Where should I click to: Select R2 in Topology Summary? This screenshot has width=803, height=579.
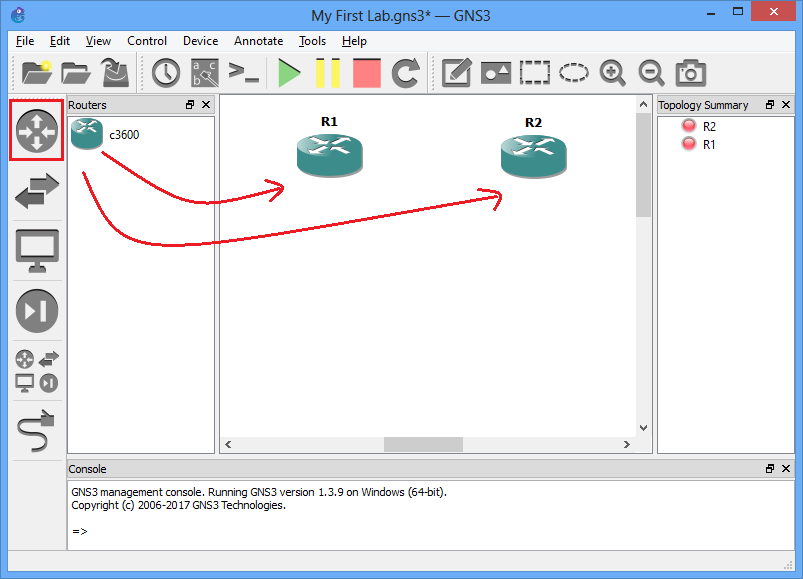pos(709,127)
